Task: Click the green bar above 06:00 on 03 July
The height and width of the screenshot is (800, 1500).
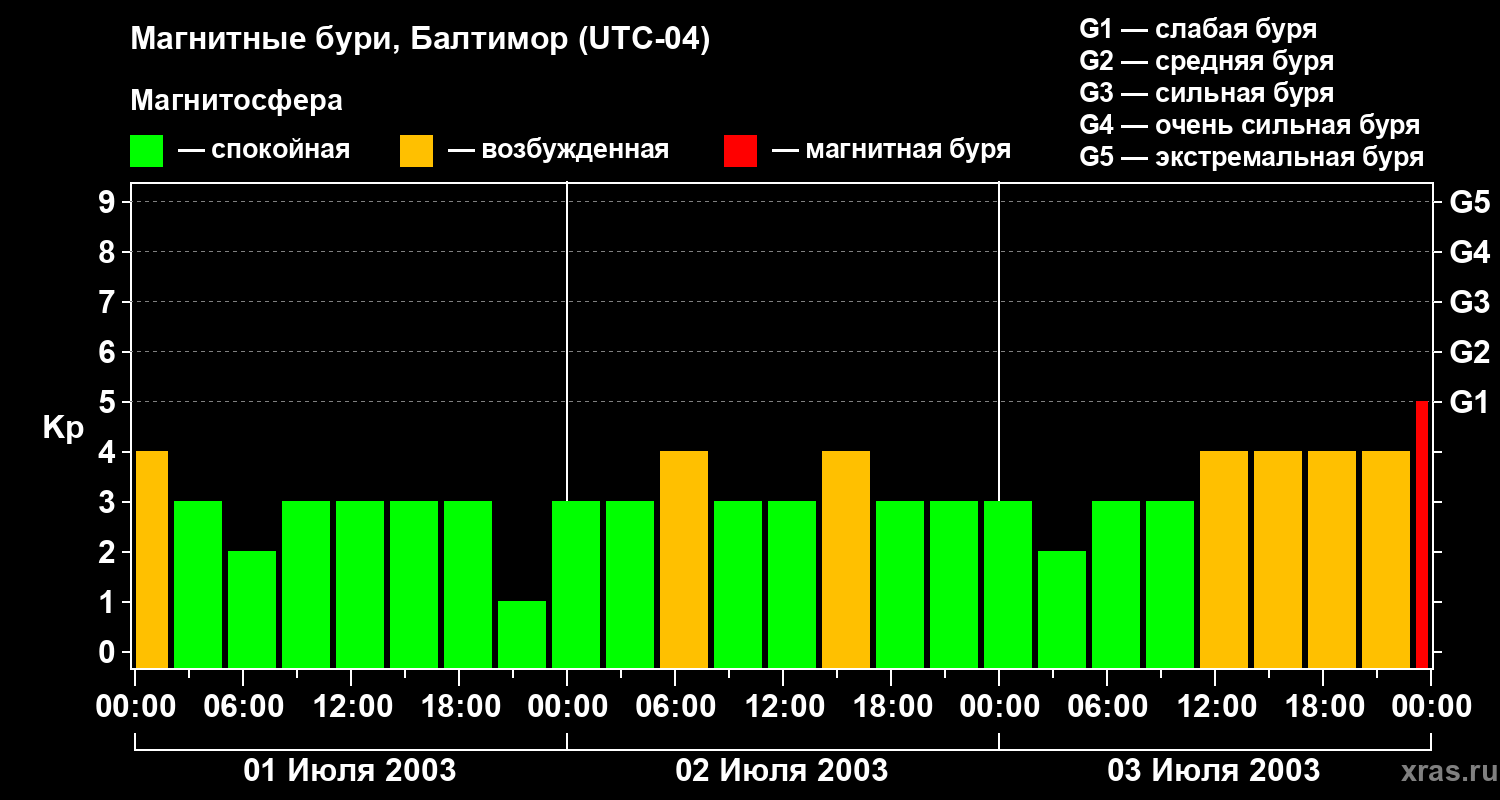Action: [1116, 584]
